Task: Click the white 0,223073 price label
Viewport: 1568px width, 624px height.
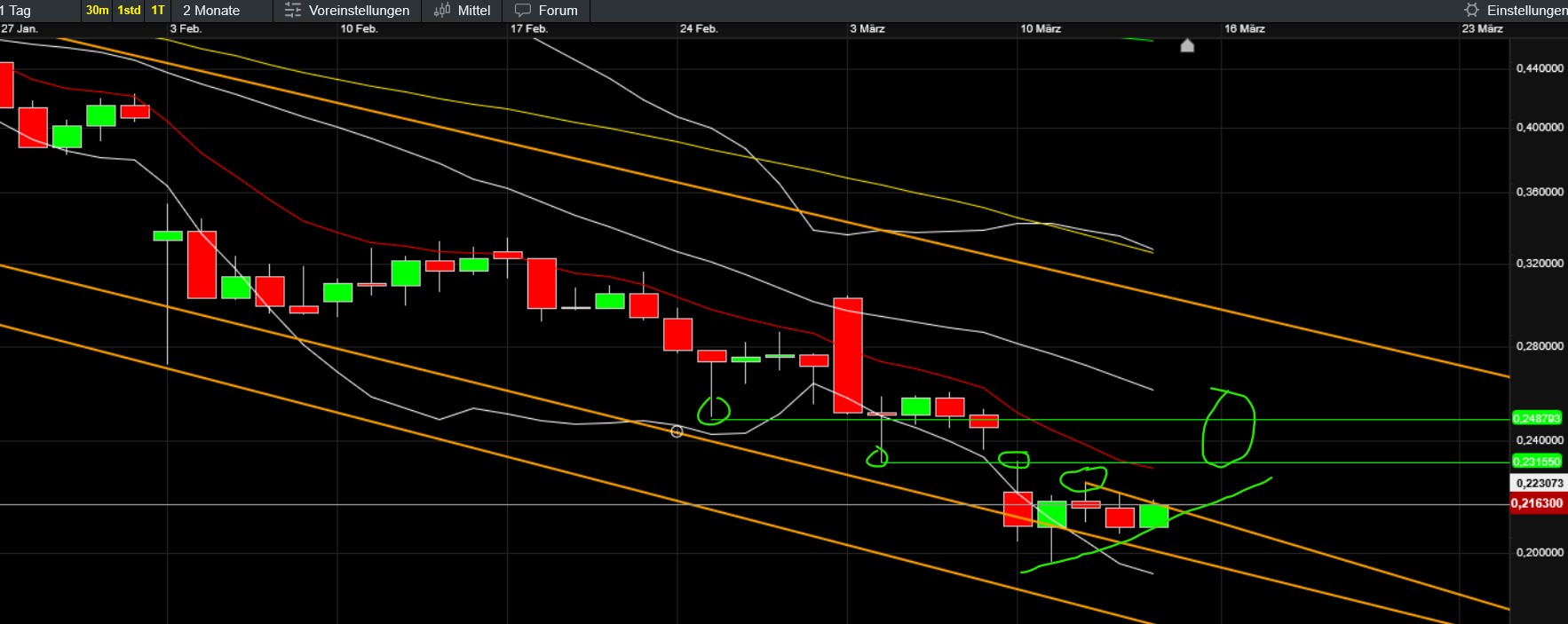Action: point(1539,483)
